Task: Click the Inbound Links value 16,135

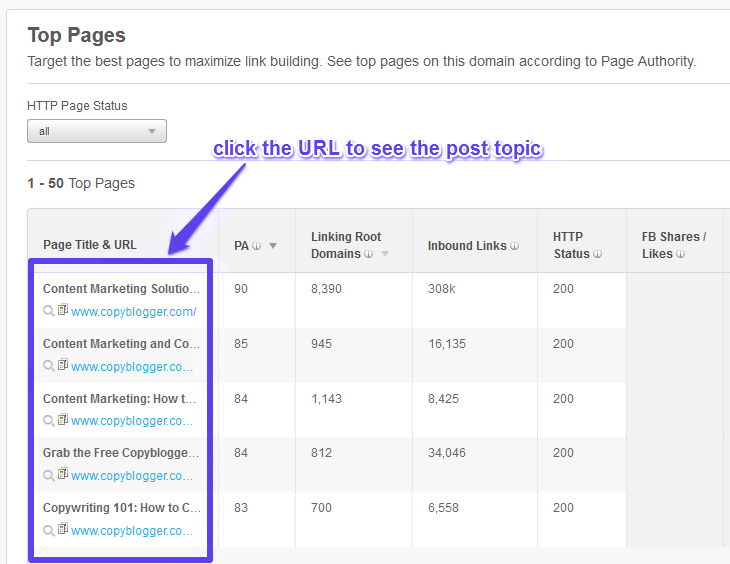Action: coord(447,344)
